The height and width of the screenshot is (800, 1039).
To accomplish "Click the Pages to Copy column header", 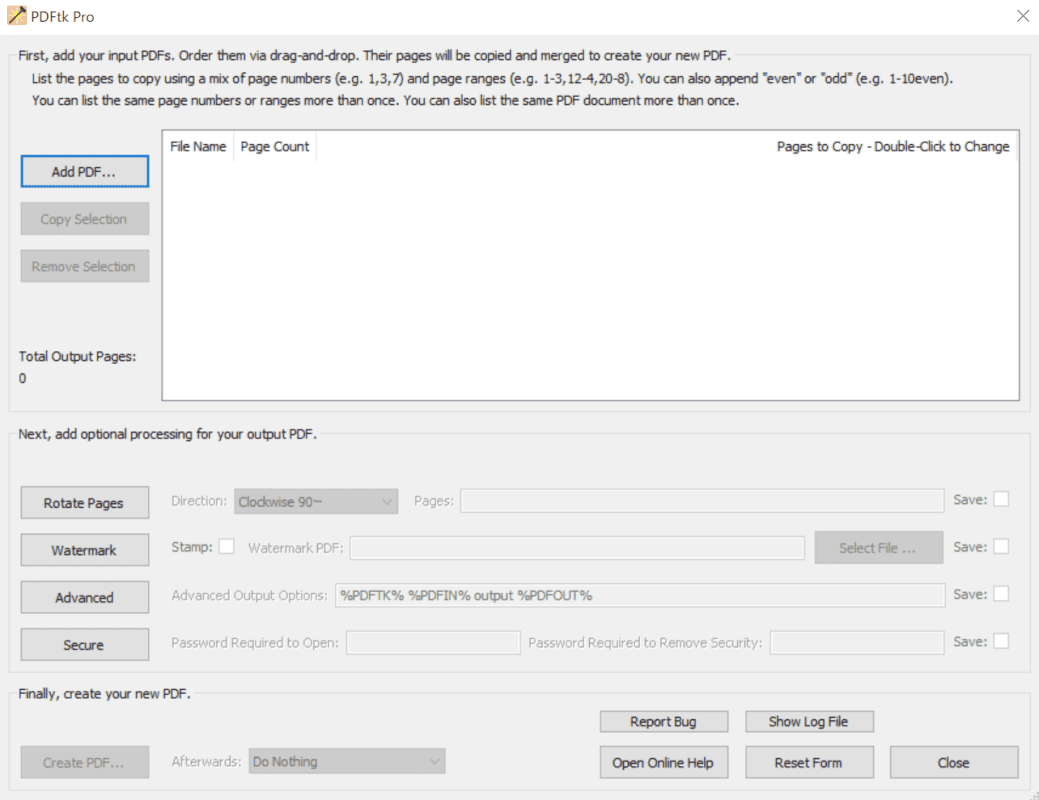I will (x=893, y=146).
